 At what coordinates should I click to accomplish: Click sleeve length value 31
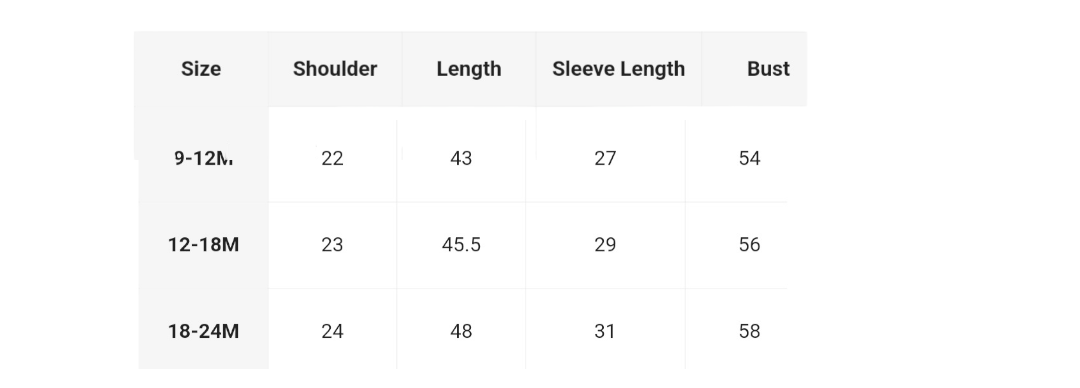(605, 331)
